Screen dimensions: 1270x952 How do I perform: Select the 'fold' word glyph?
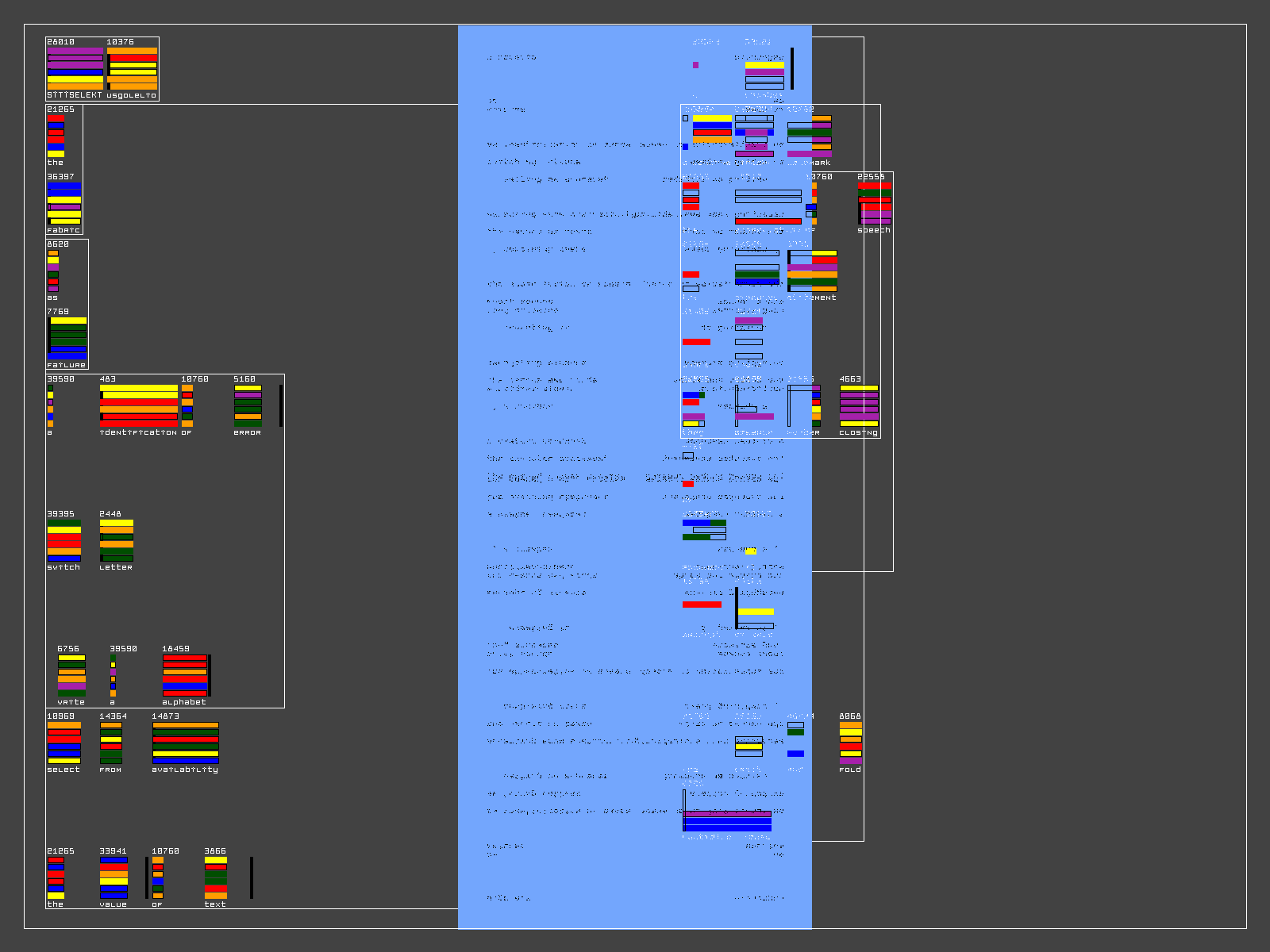tap(850, 743)
